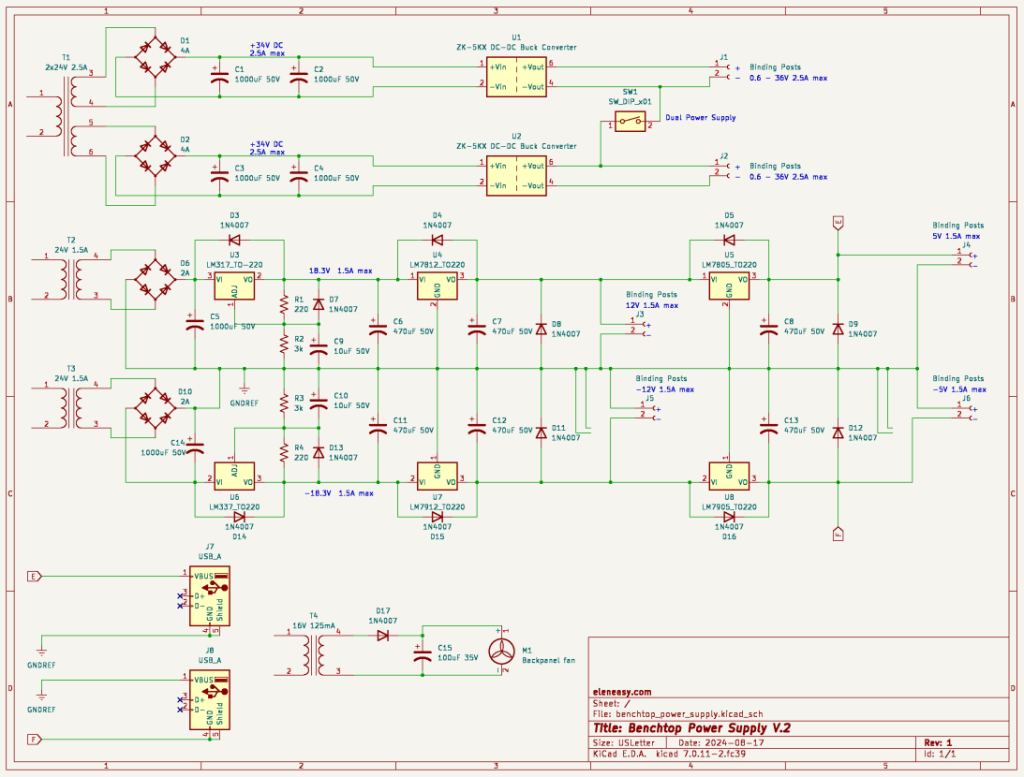Select the D17 1N4007 diode symbol
This screenshot has height=777, width=1024.
pyautogui.click(x=381, y=633)
